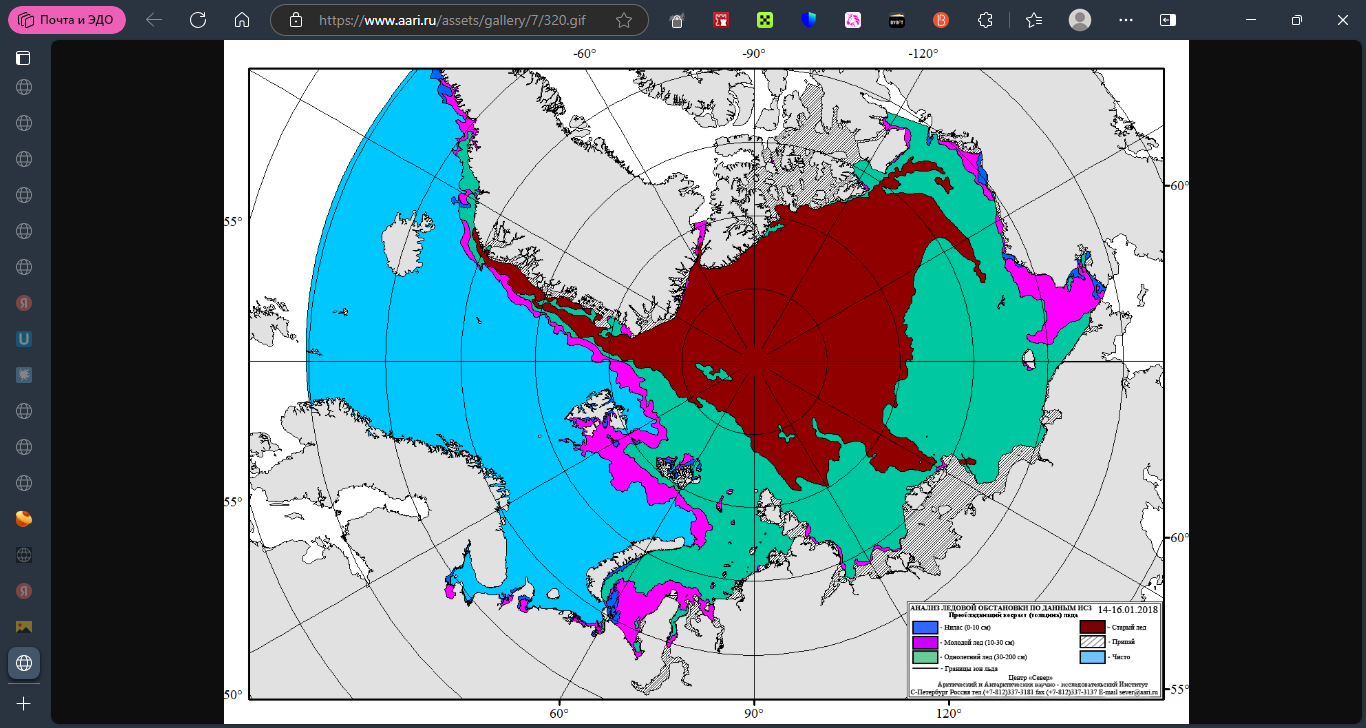Open the Extensions puzzle-piece menu
The height and width of the screenshot is (728, 1366).
click(985, 20)
